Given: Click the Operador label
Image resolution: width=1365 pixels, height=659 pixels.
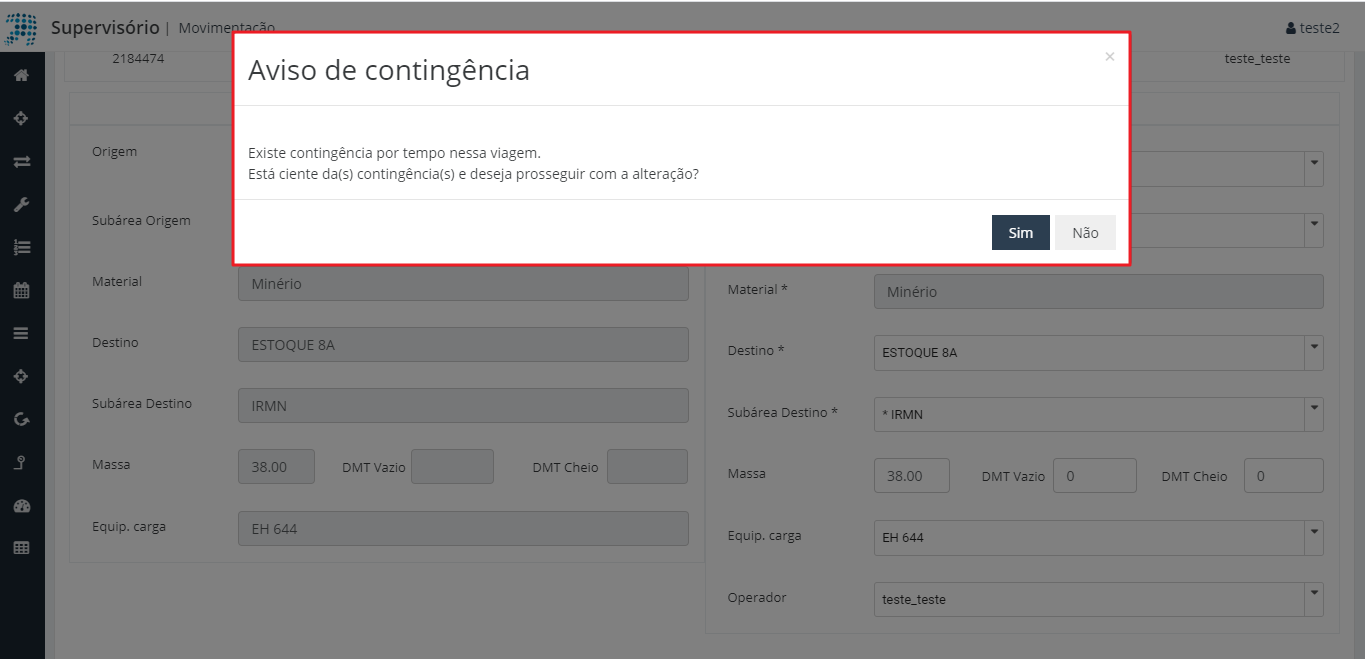Looking at the screenshot, I should 757,597.
